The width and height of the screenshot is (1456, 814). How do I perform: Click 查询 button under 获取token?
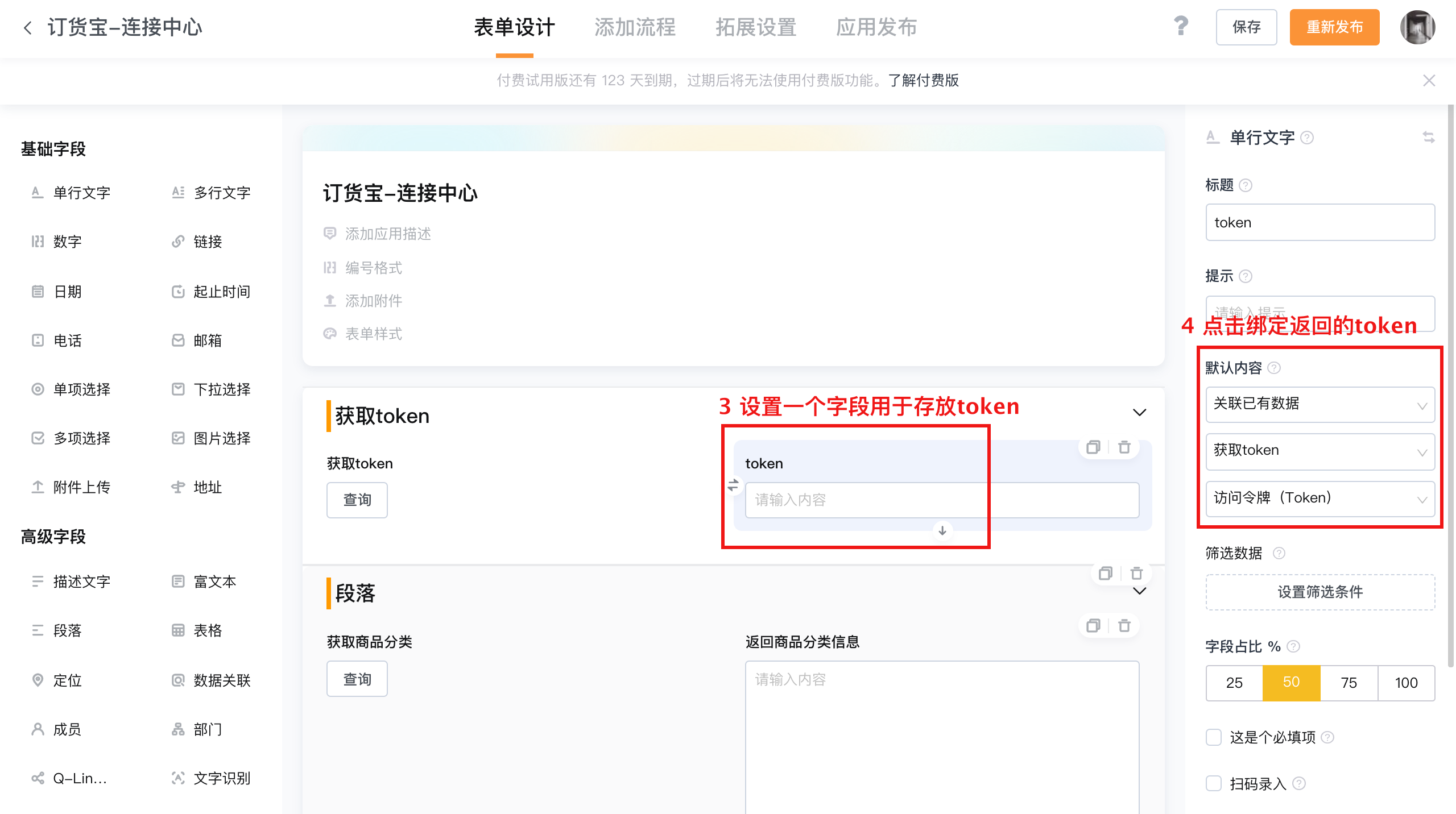point(357,500)
